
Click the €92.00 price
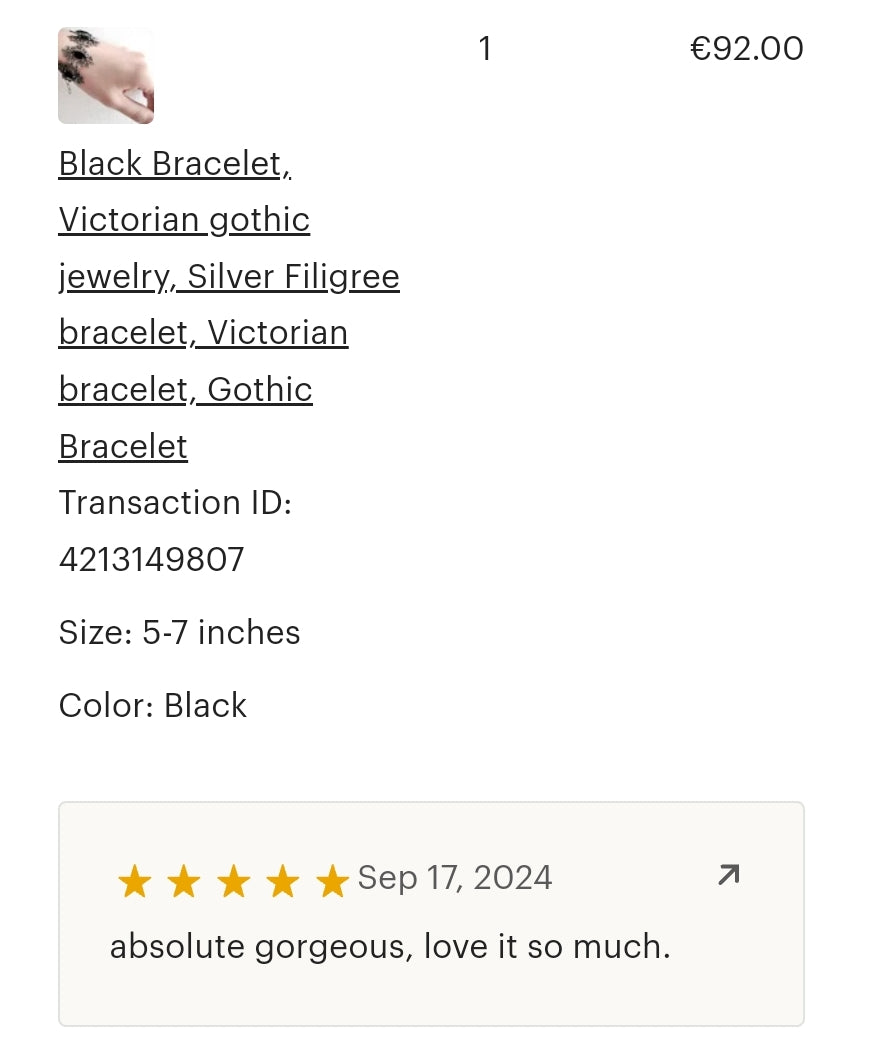[x=746, y=49]
